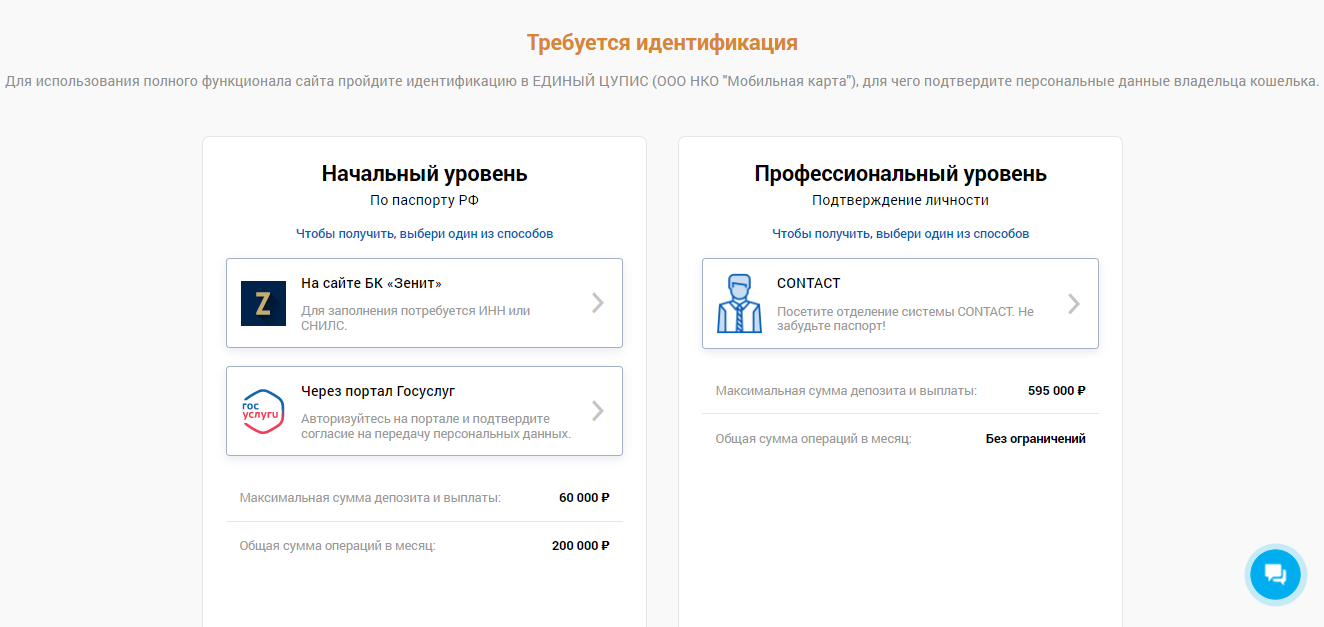Click 'Авторизуйтесь на портале' description text
Screen dimensions: 1324x627
point(436,426)
